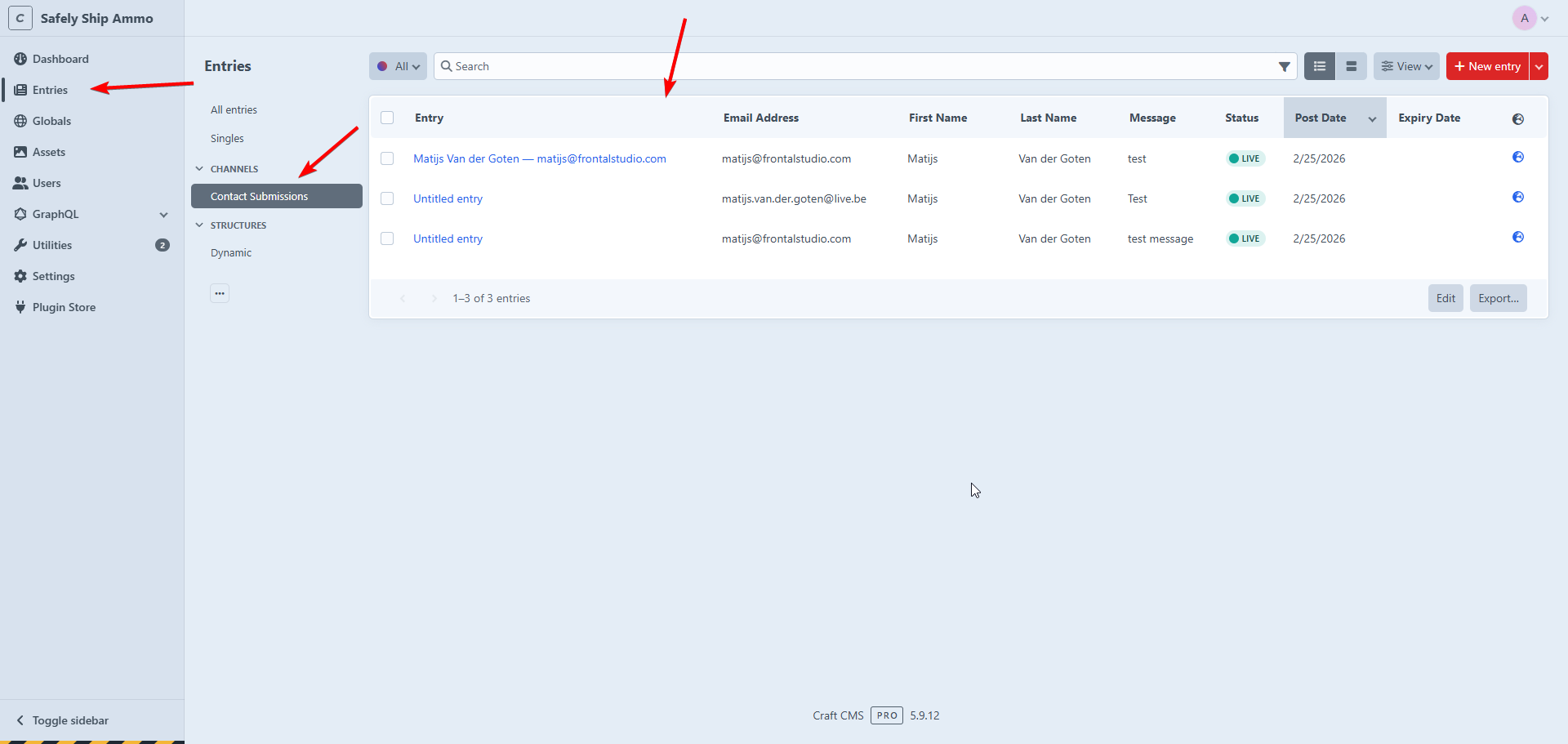This screenshot has width=1568, height=744.
Task: Sort by First Name column
Action: coord(938,118)
